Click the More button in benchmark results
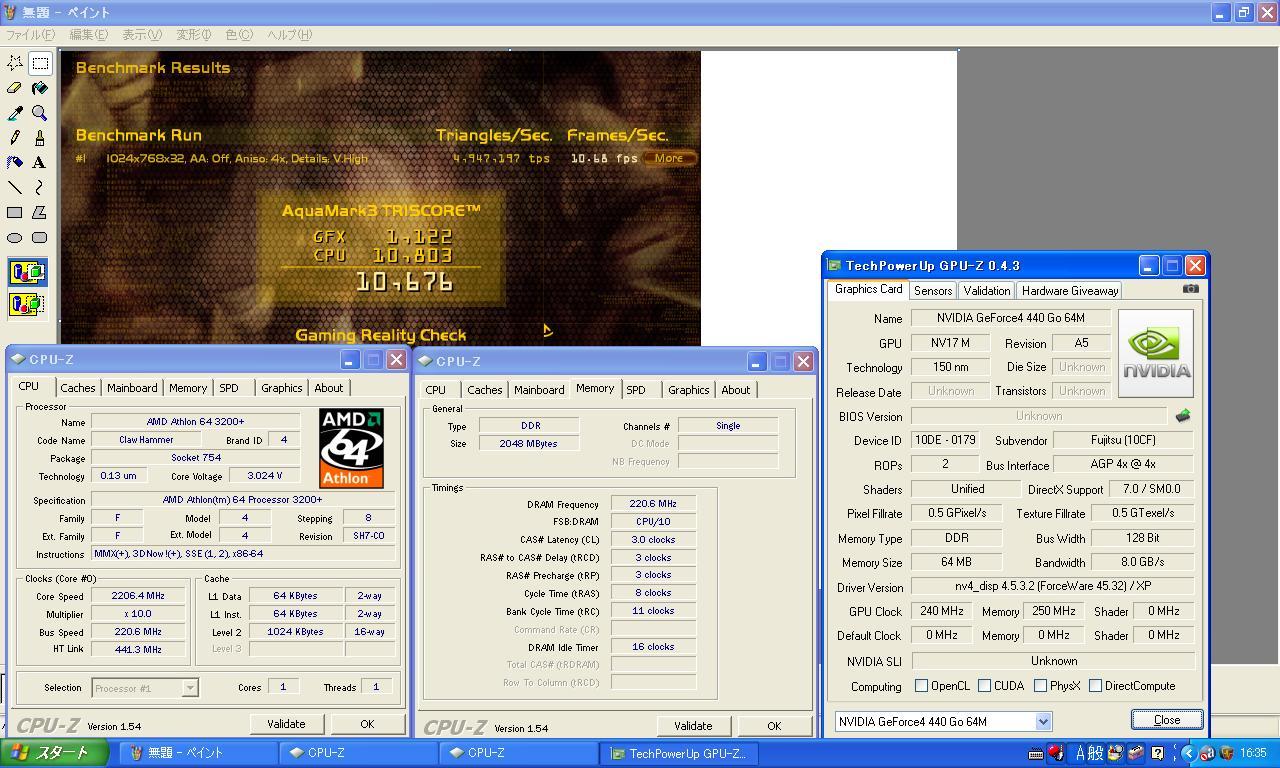The image size is (1280, 768). (x=669, y=158)
